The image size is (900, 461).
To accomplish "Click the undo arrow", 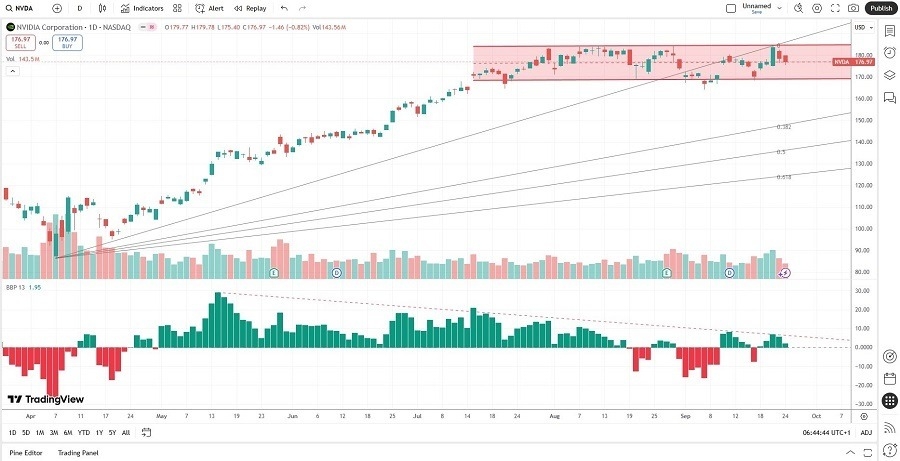I will click(284, 8).
